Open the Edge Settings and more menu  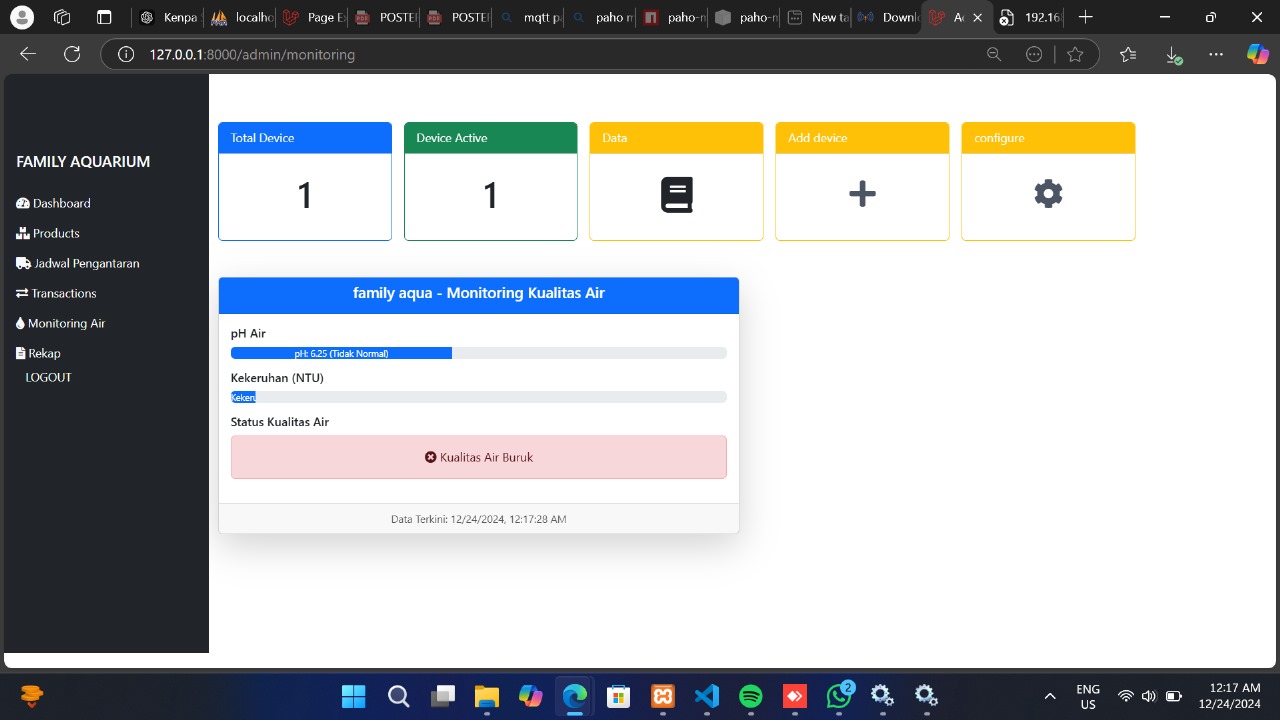point(1215,55)
